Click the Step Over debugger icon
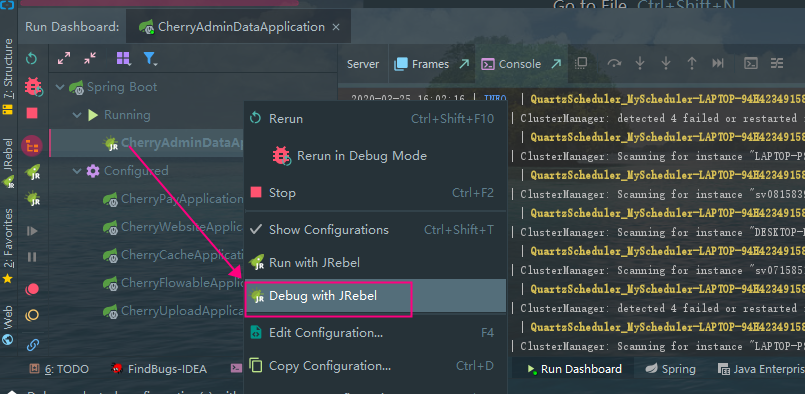 [614, 63]
